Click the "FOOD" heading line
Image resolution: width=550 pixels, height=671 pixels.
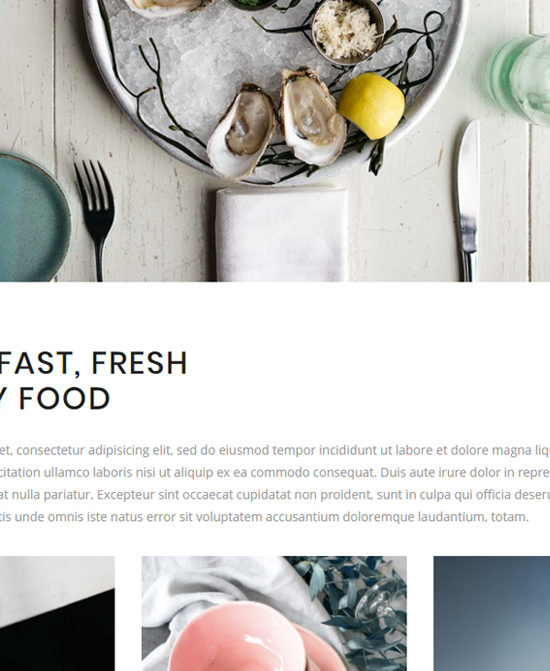pos(55,398)
